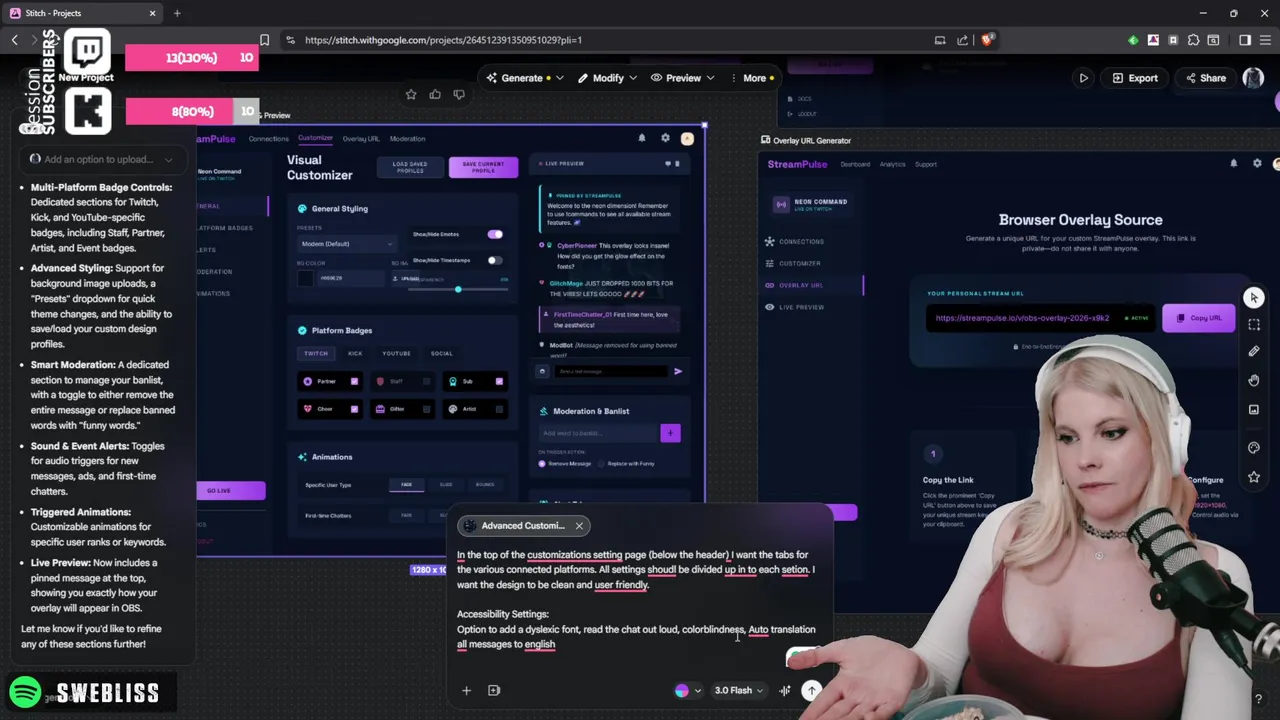
Task: Click Load Saved Profiles button
Action: (x=410, y=167)
